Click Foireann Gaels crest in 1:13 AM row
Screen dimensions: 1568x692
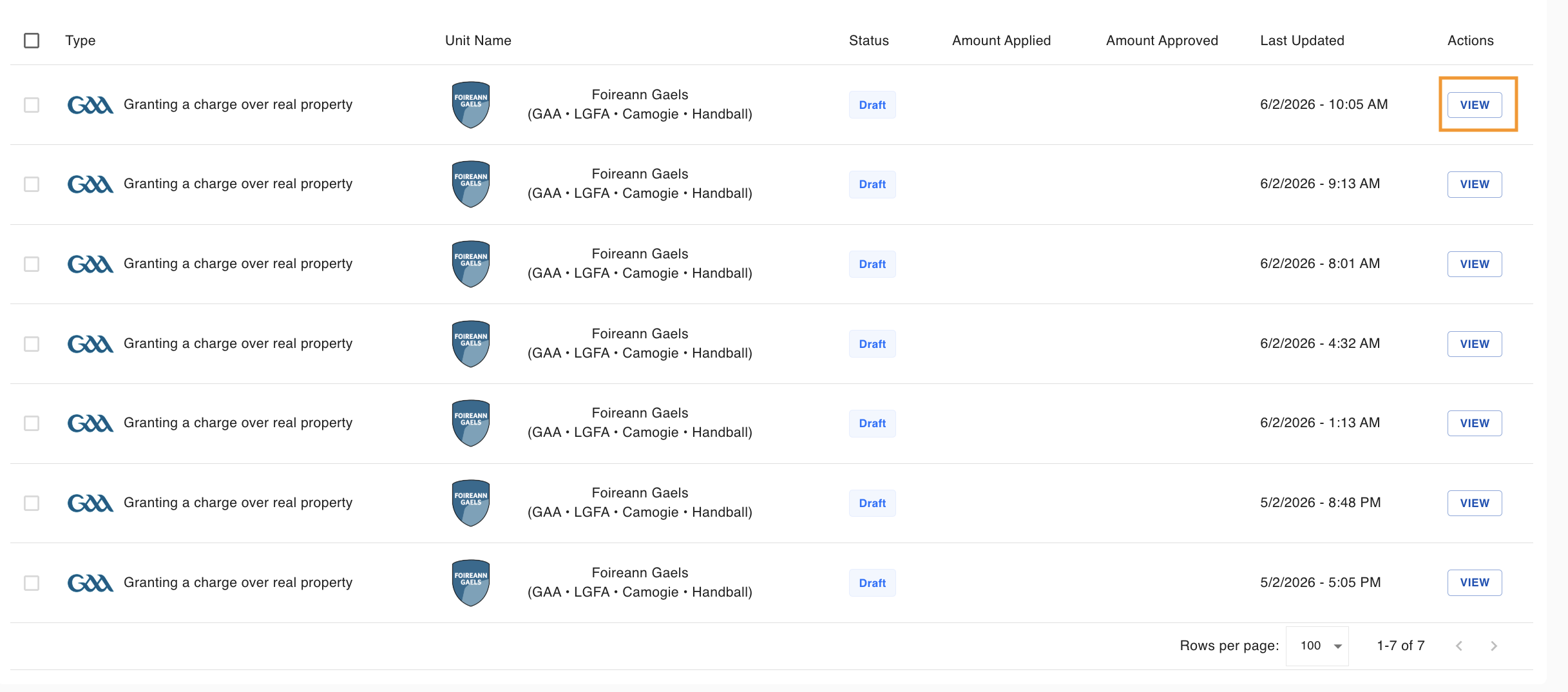point(471,423)
